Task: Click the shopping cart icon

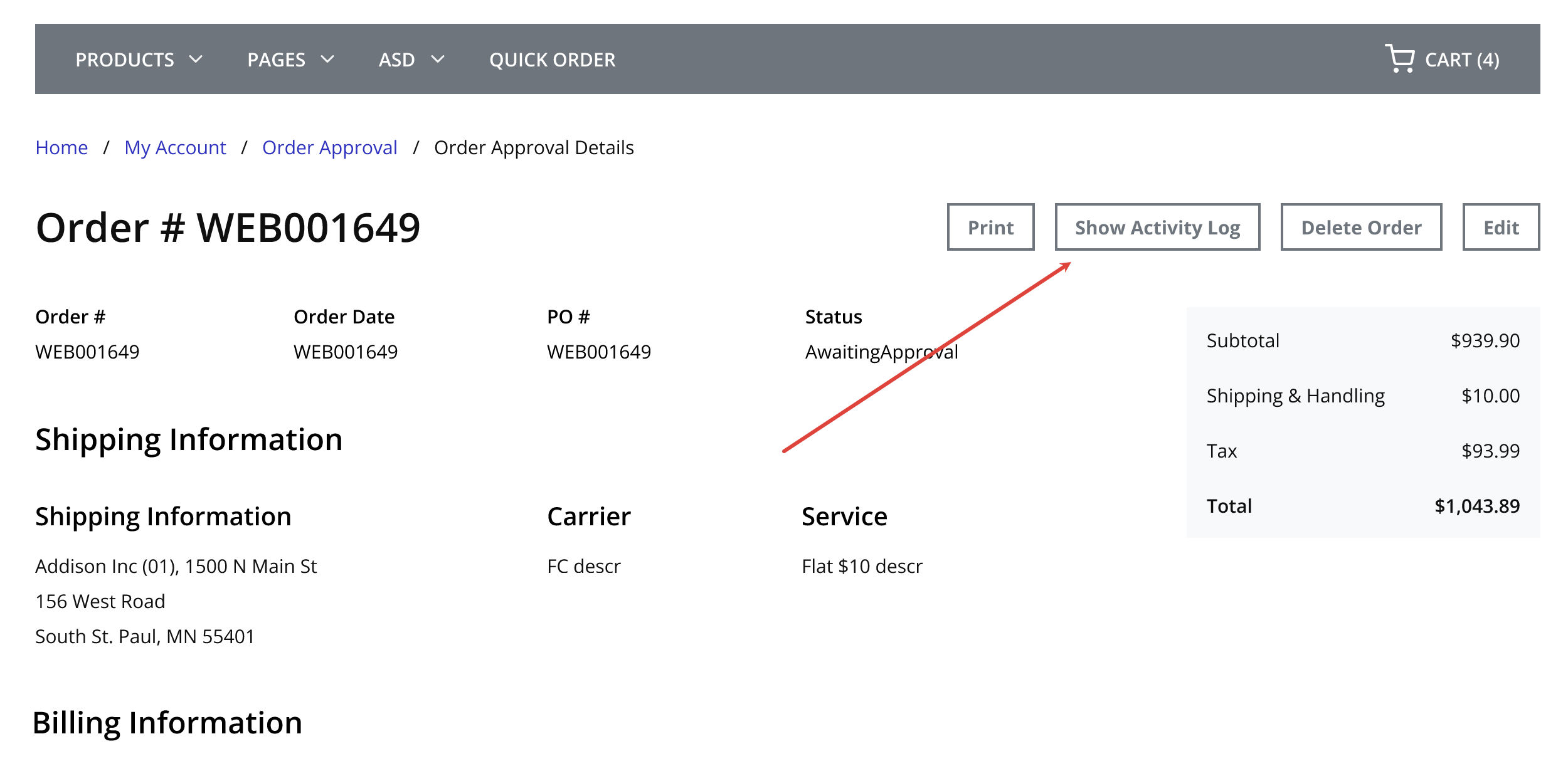Action: [x=1399, y=58]
